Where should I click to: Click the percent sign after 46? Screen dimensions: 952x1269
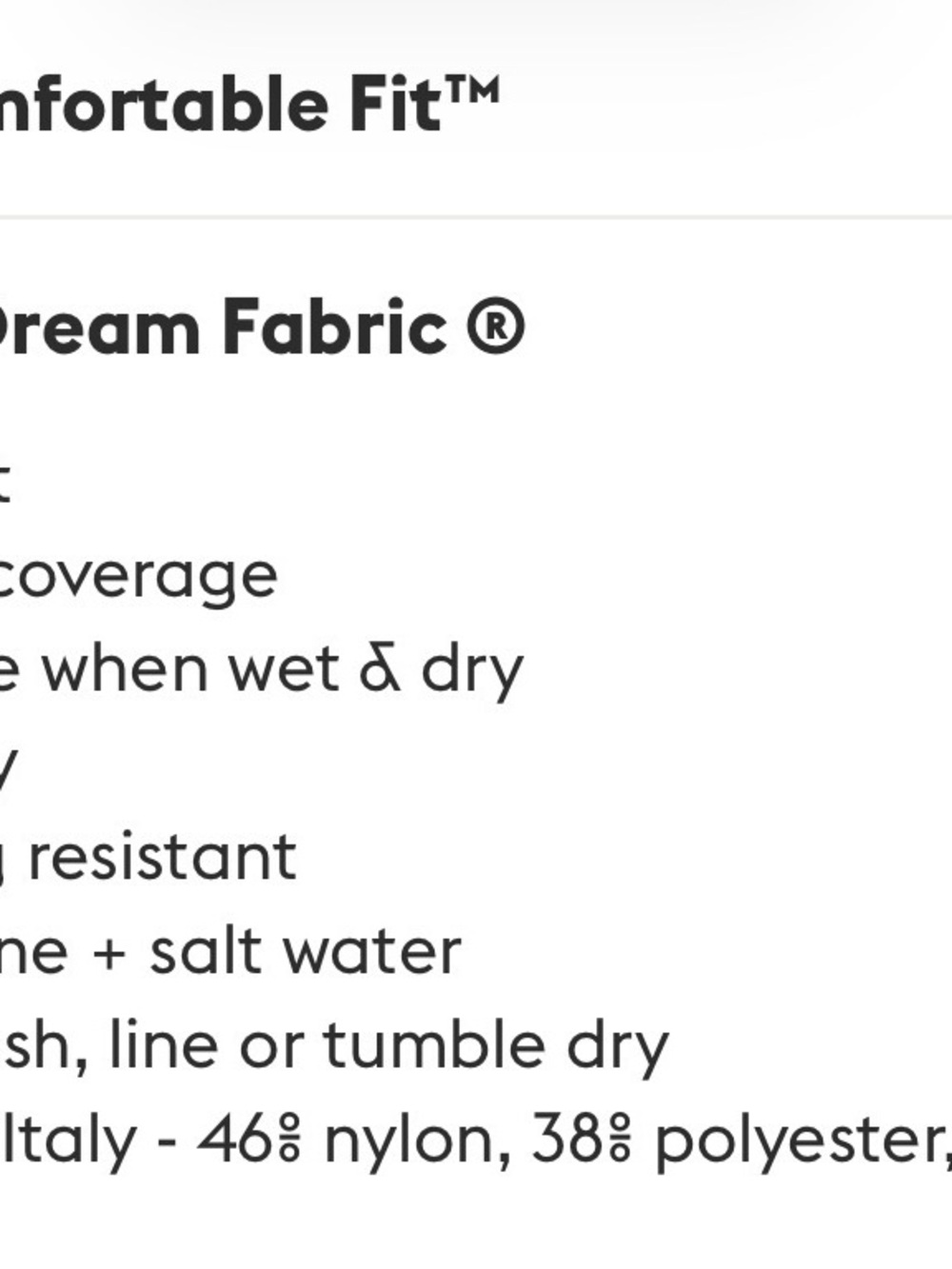pyautogui.click(x=288, y=1140)
